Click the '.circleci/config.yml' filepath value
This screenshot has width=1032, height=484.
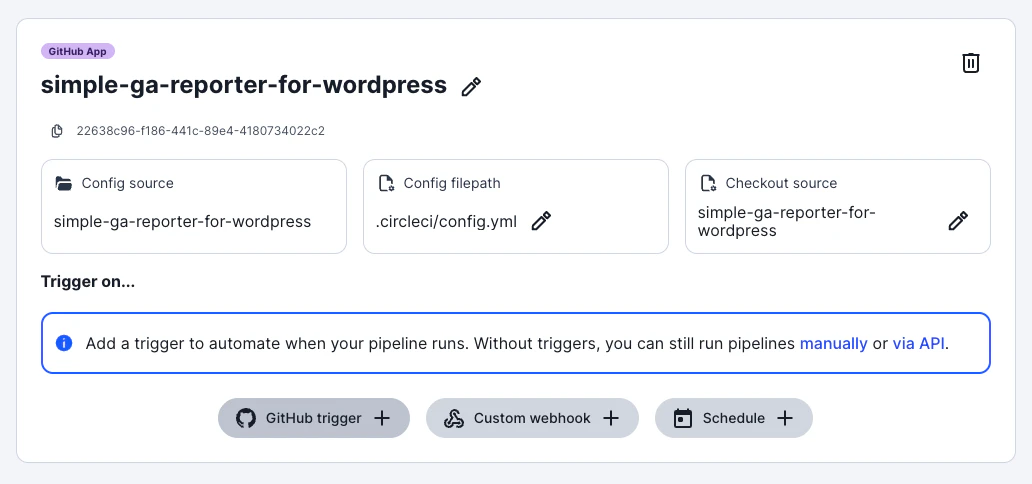[446, 222]
